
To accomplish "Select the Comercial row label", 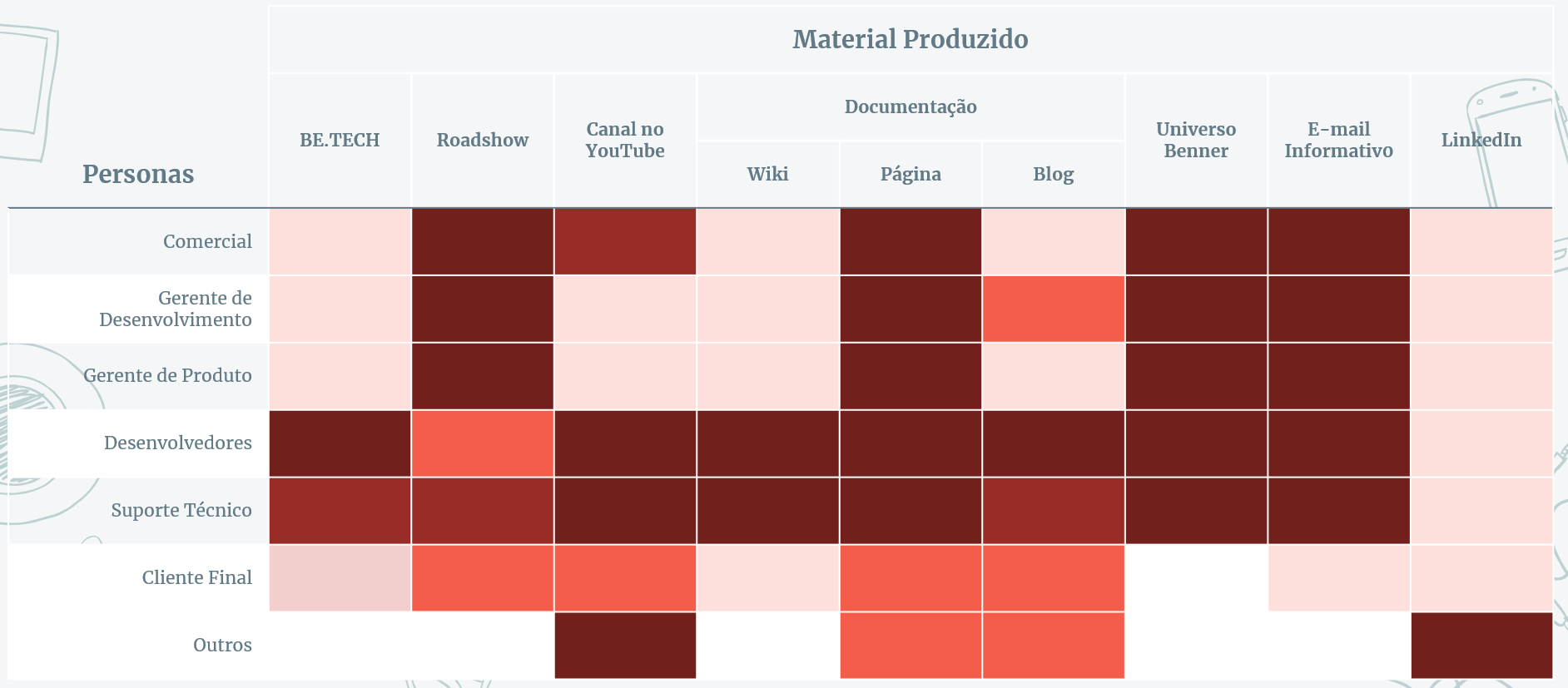I will 207,241.
